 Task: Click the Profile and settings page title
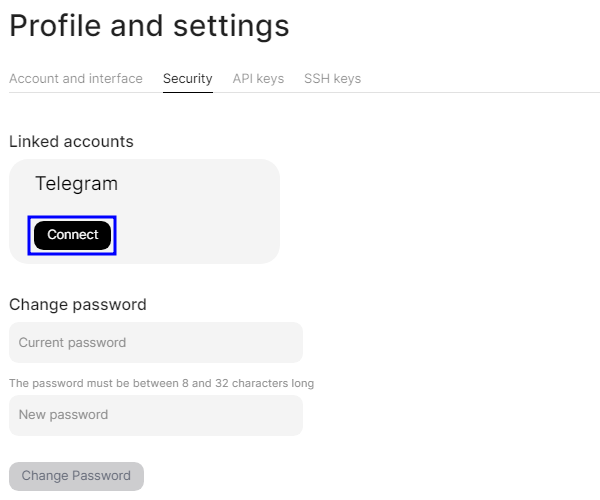point(149,26)
